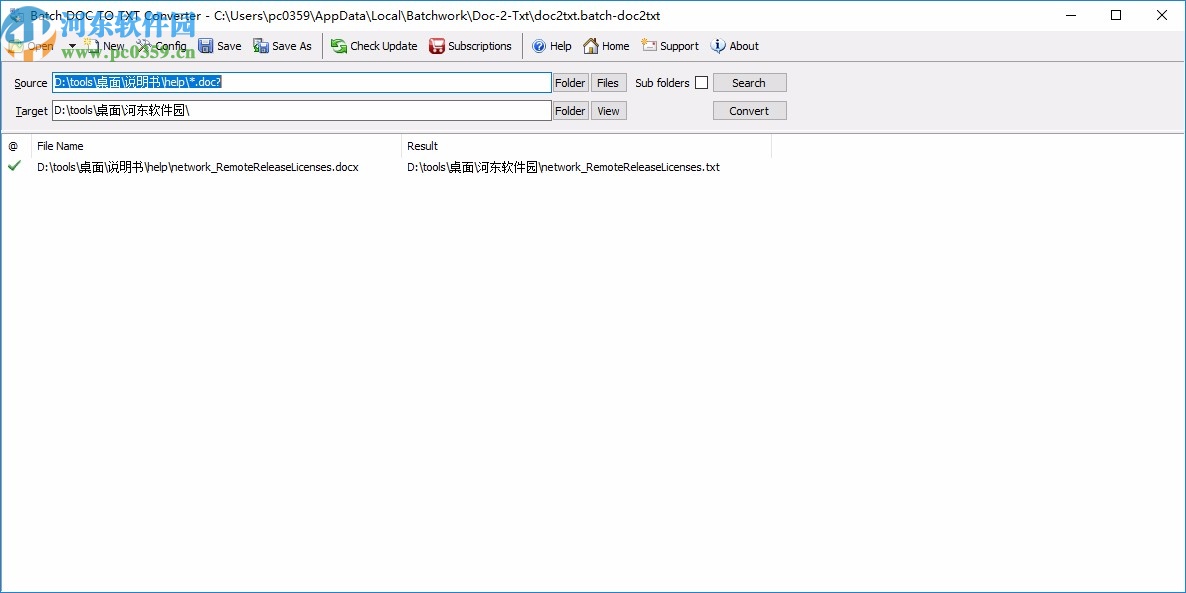Save the current batch project
The image size is (1186, 593).
[220, 46]
